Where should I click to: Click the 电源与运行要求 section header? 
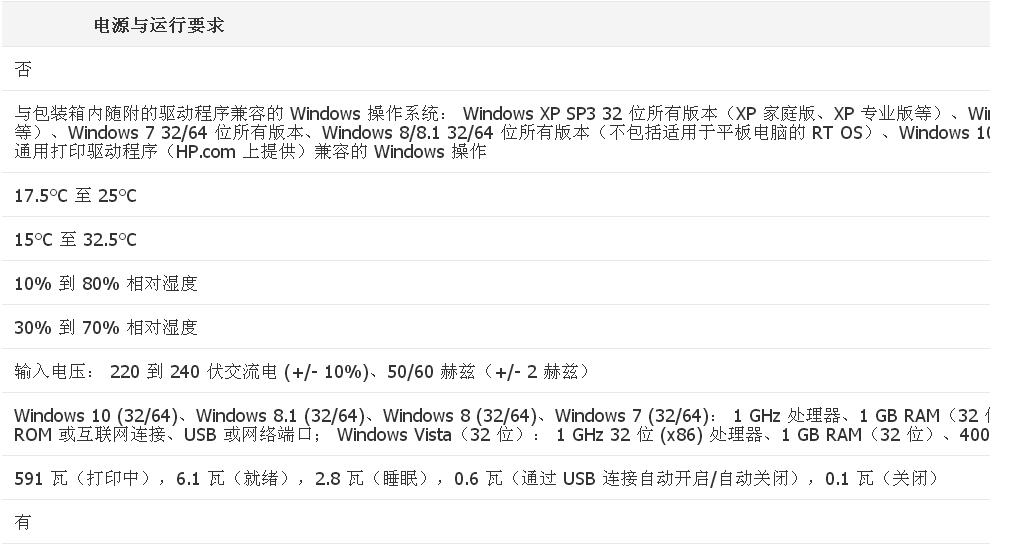click(159, 26)
